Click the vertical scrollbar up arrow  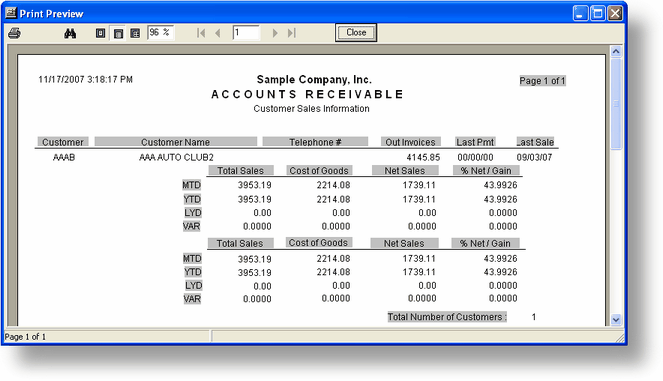616,52
